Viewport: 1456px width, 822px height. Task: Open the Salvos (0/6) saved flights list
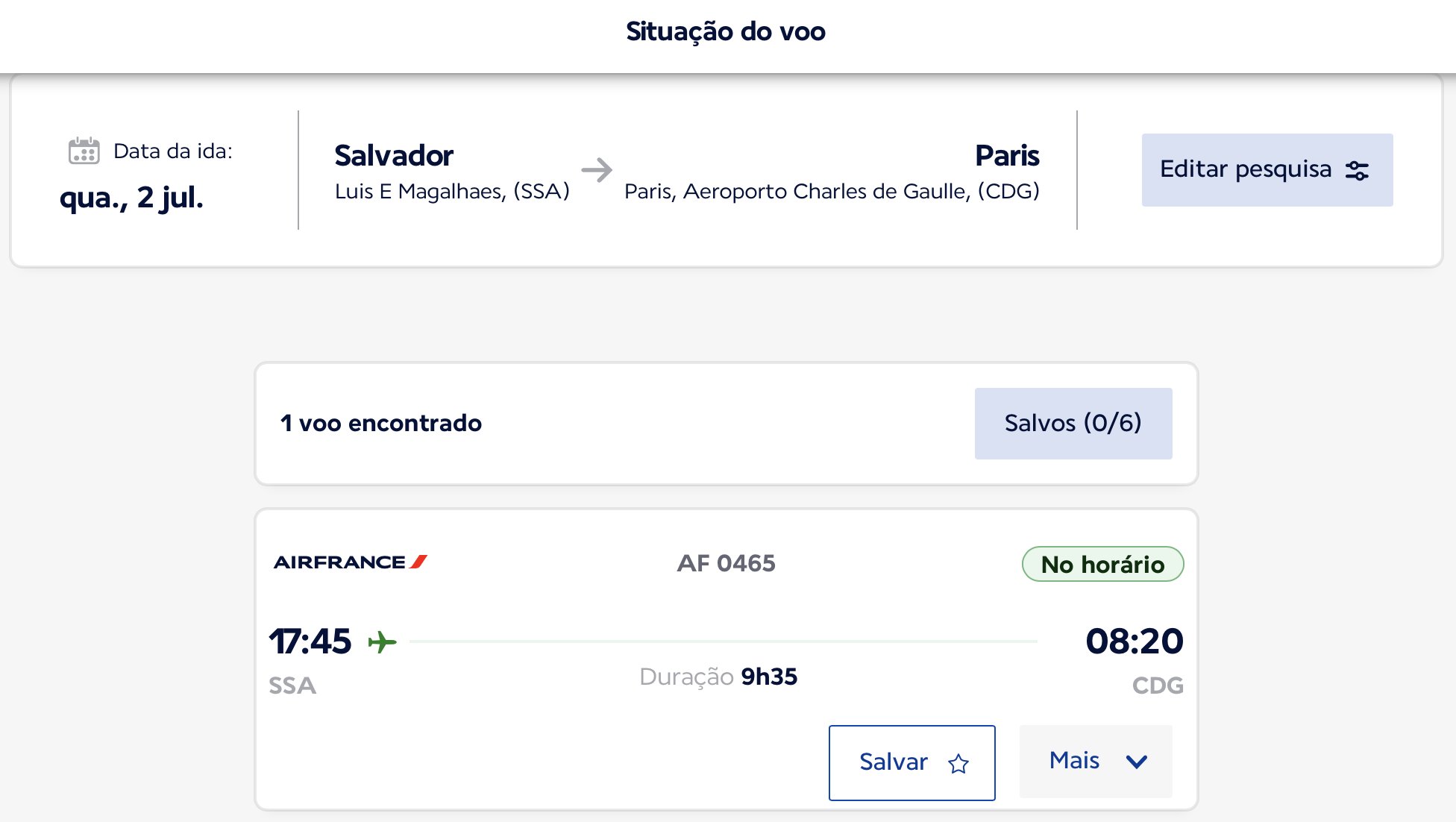click(1073, 423)
